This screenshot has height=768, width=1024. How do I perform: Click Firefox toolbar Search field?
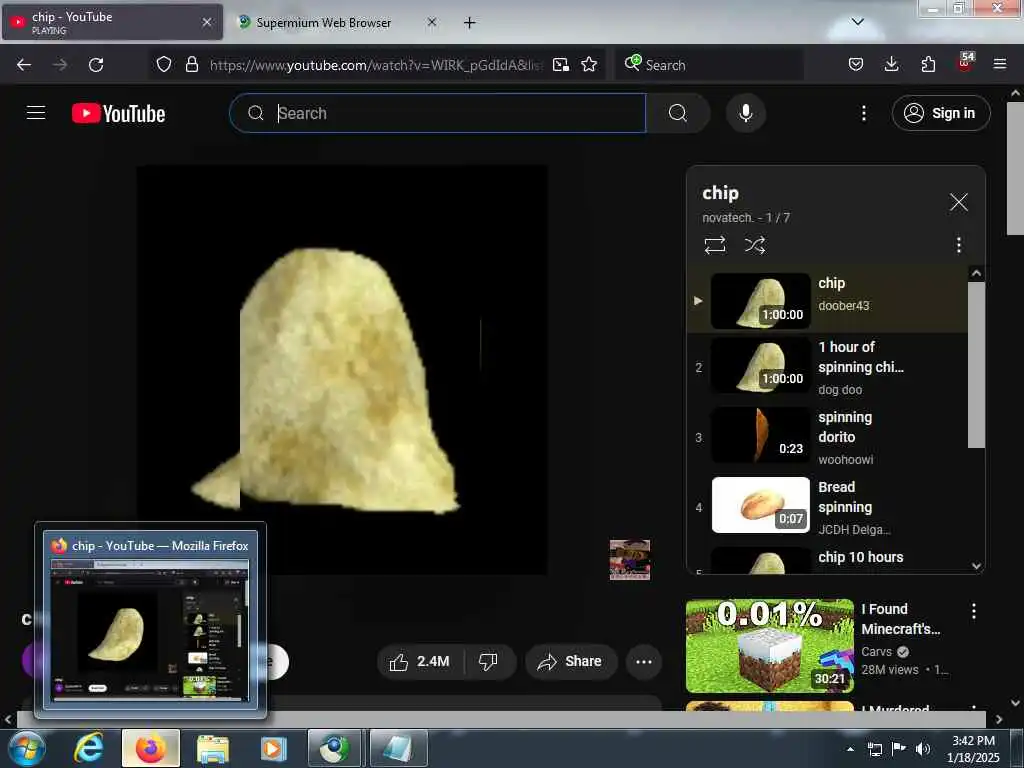pyautogui.click(x=709, y=65)
